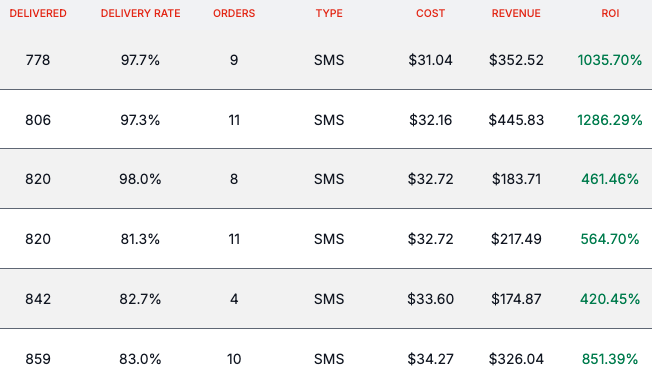Select the $183.71 revenue cell
This screenshot has height=386, width=652.
[x=516, y=179]
